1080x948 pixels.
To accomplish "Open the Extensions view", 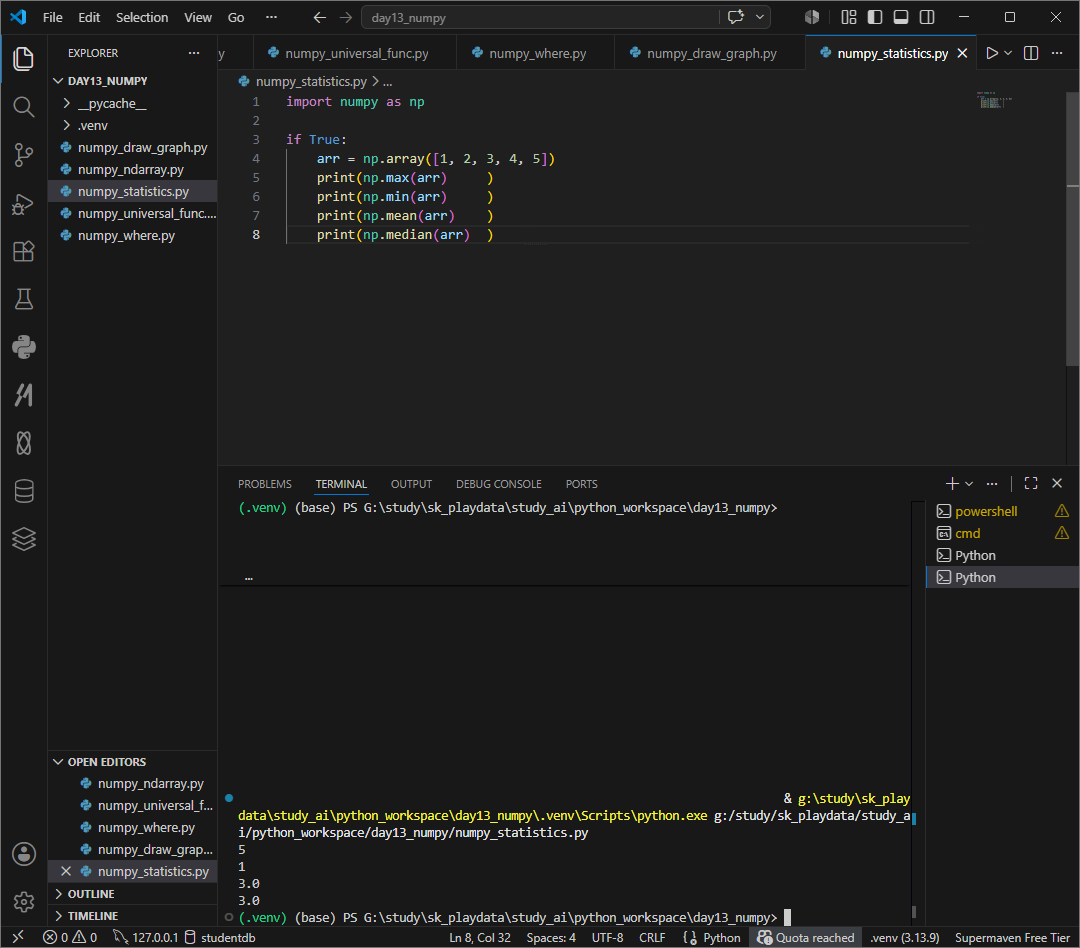I will [x=23, y=251].
